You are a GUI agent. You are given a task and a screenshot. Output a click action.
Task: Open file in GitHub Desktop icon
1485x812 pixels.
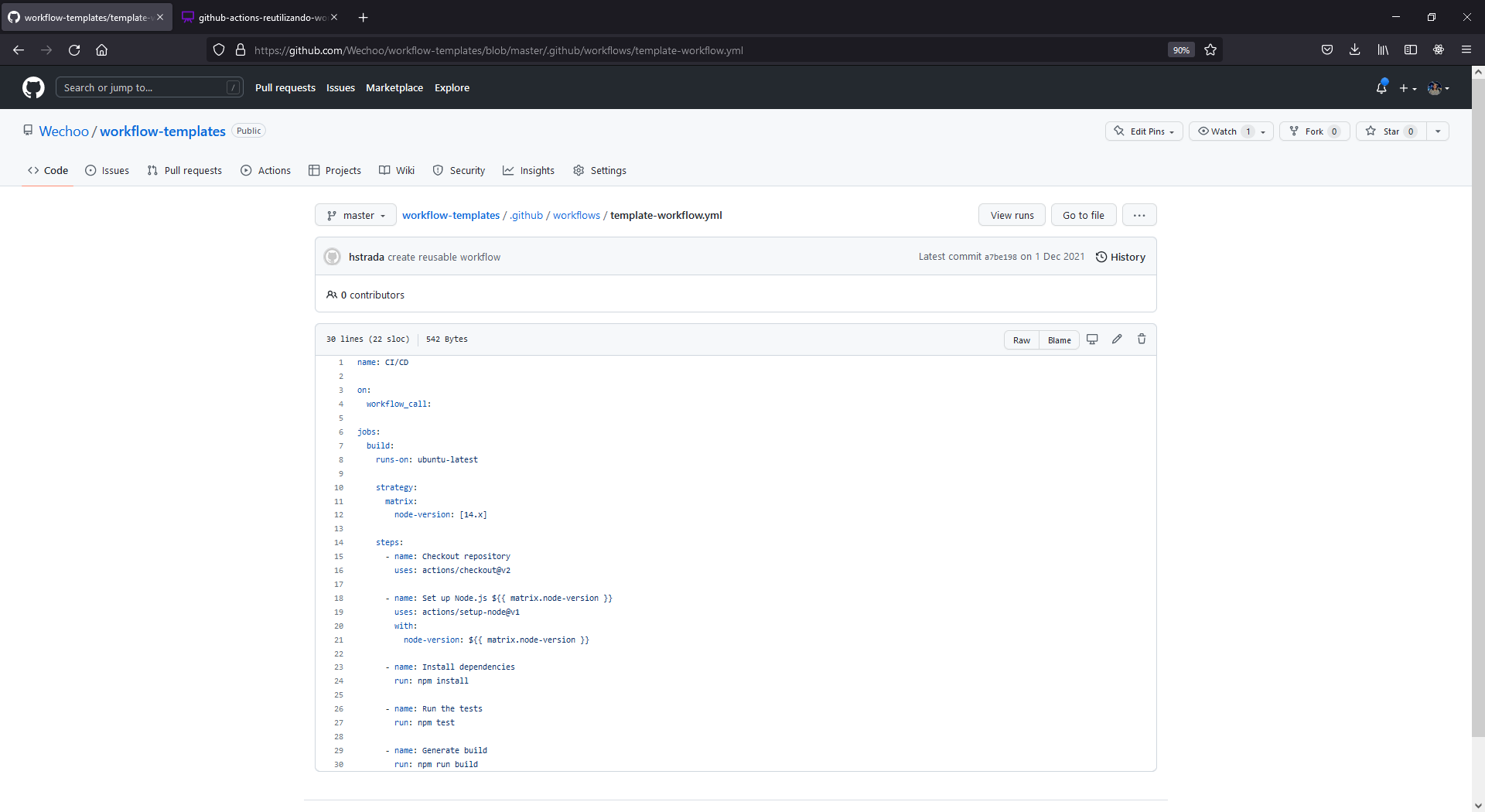pos(1092,339)
